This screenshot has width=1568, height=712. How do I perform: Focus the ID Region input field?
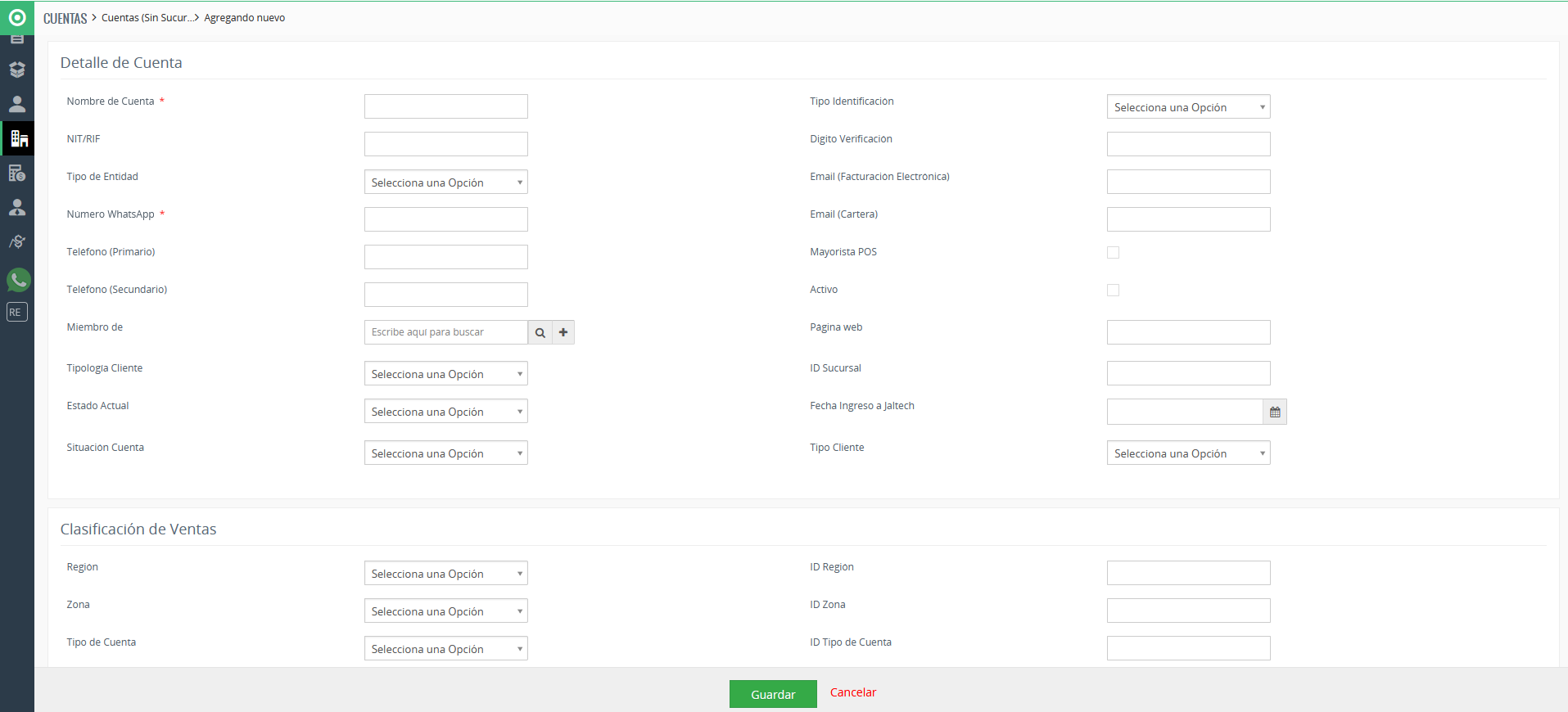pos(1188,573)
